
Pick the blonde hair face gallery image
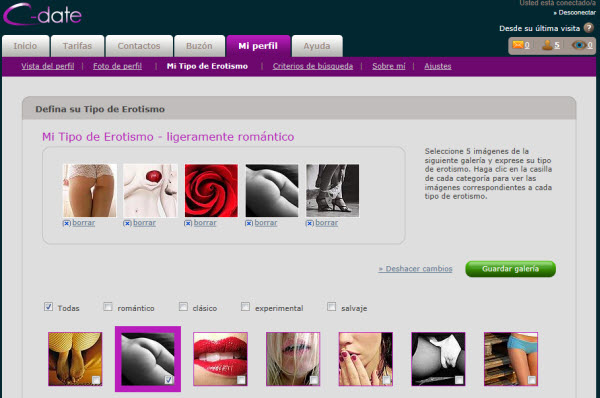[293, 359]
